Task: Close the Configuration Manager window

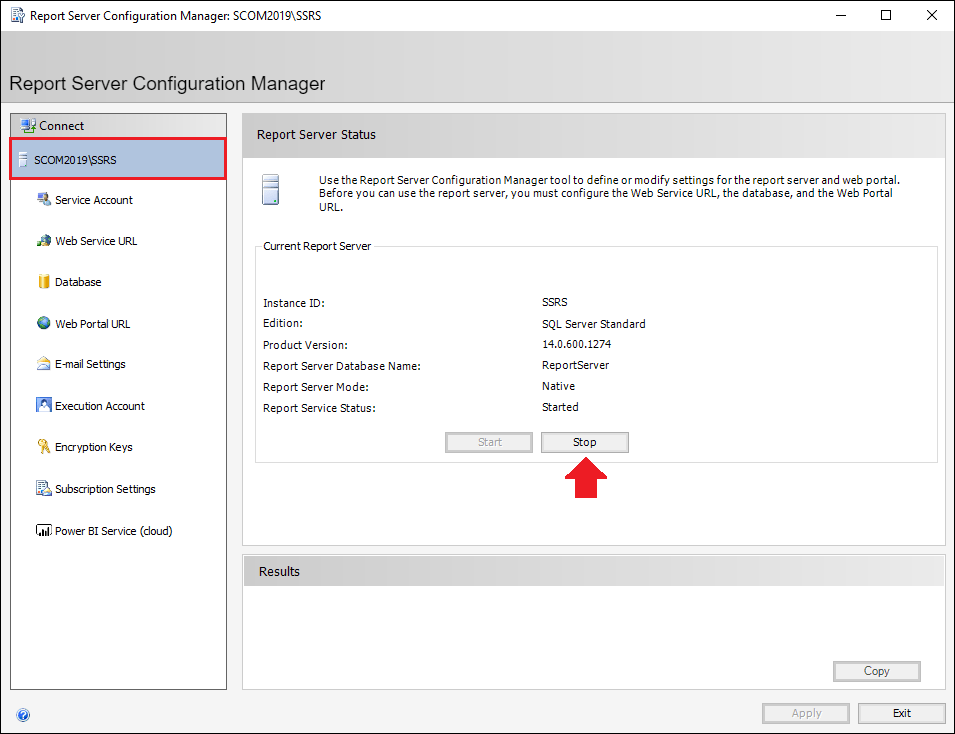Action: 932,15
